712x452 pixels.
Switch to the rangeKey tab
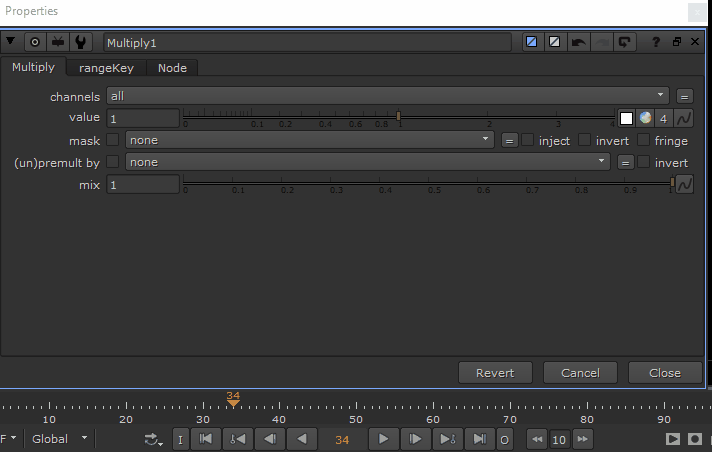tap(106, 68)
